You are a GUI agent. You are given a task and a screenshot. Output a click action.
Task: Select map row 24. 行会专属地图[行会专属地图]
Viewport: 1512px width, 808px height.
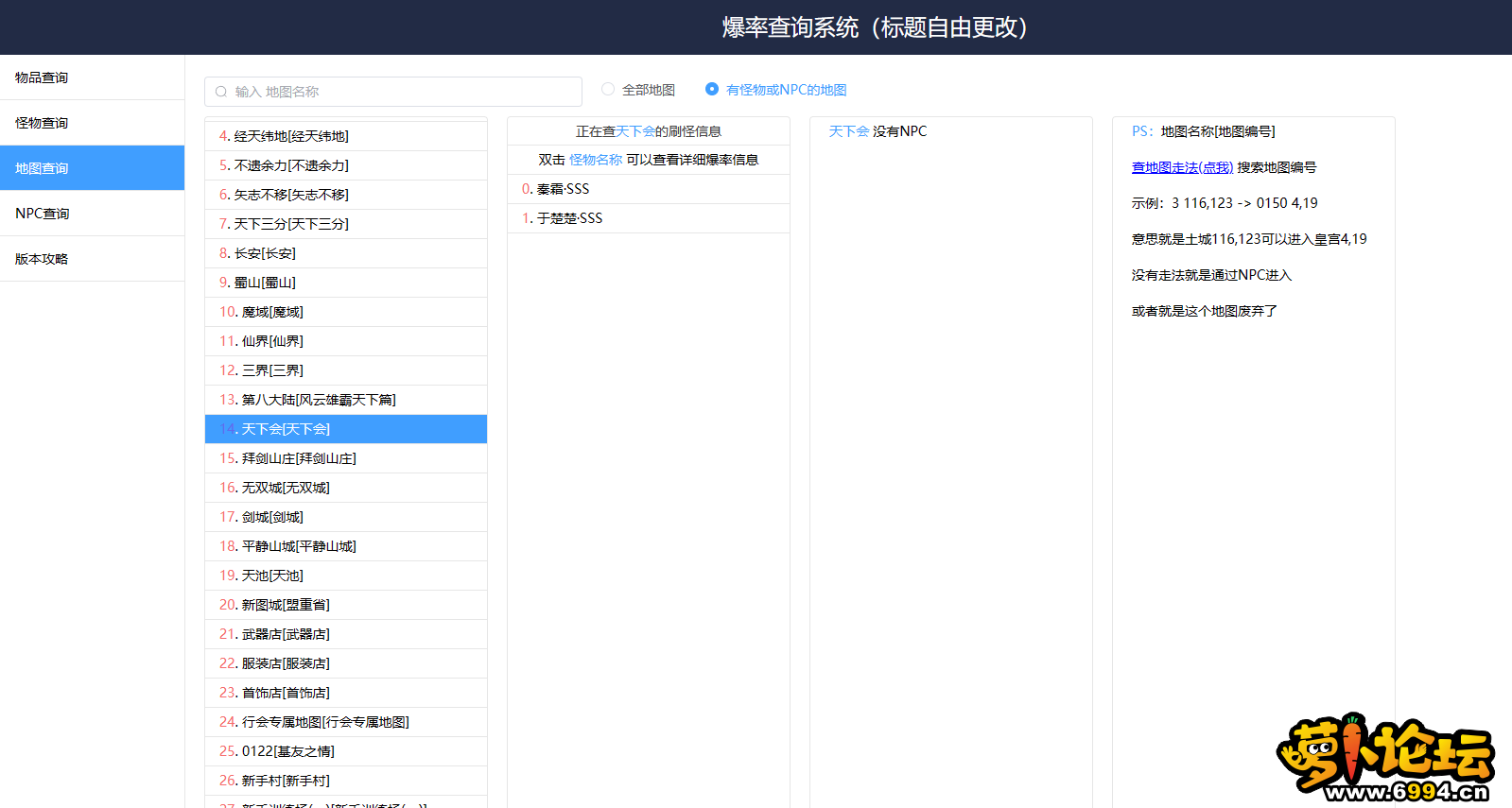pyautogui.click(x=346, y=722)
